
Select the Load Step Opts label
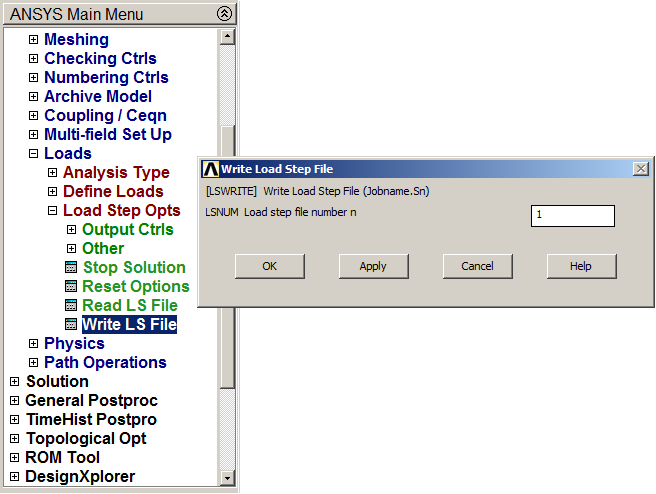tap(122, 210)
